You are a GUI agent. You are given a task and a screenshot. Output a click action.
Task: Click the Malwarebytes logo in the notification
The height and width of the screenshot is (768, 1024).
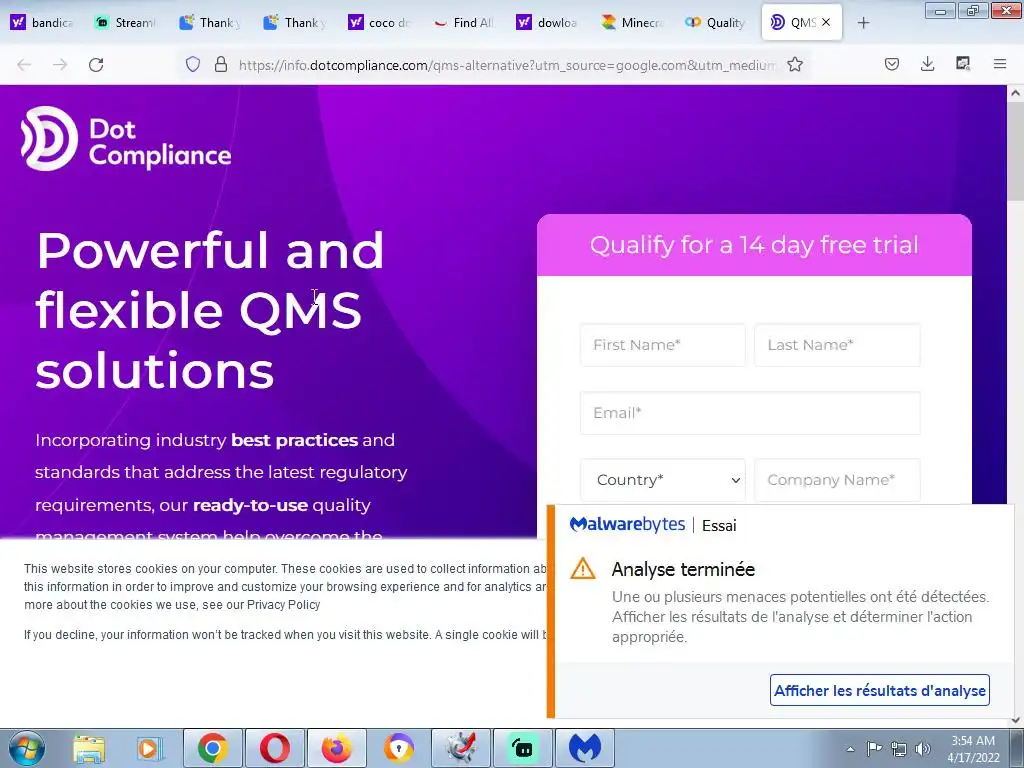click(x=627, y=524)
